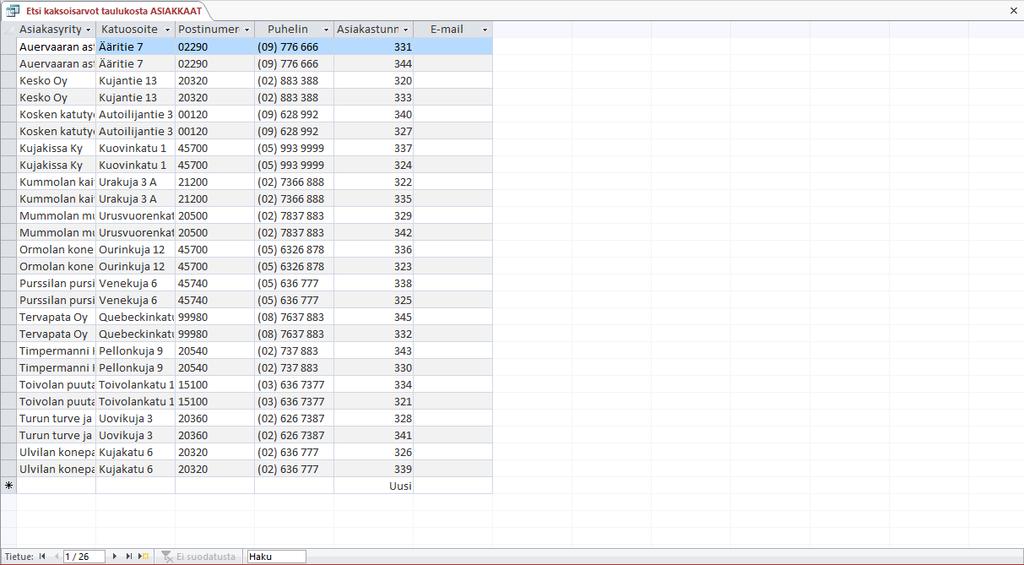Screen dimensions: 1024x565
Task: Click select-all corner of datasheet
Action: point(8,29)
